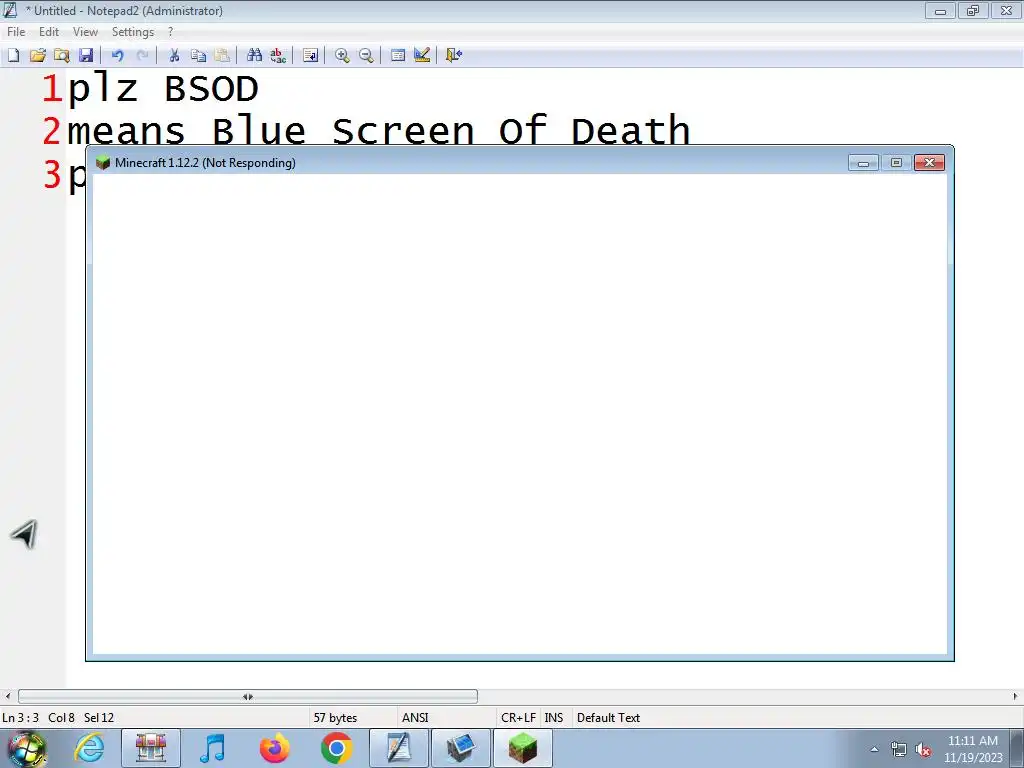Image resolution: width=1024 pixels, height=768 pixels.
Task: Click the Open file folder icon
Action: coord(37,56)
